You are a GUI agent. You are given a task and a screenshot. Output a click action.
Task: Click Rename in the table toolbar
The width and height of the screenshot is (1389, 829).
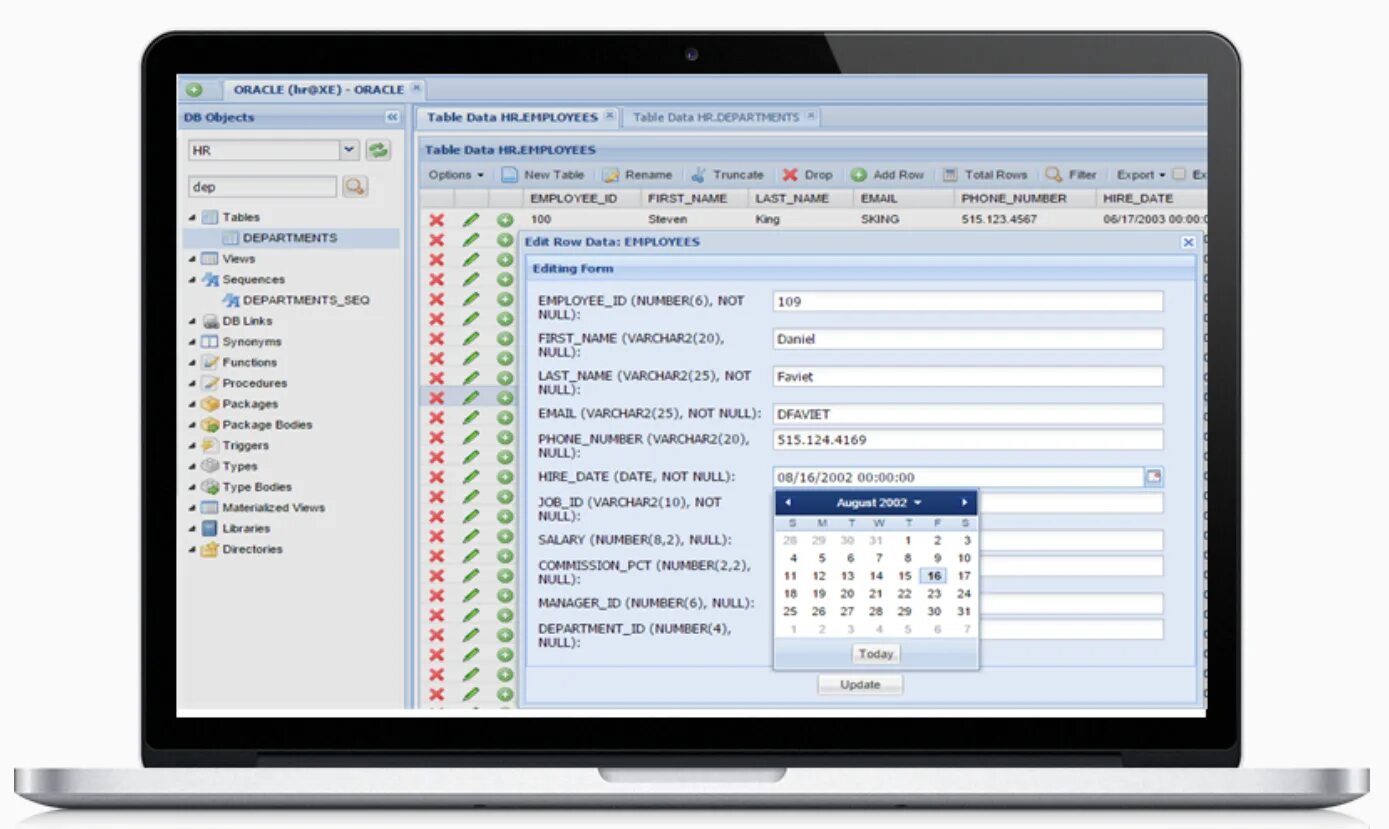[637, 174]
